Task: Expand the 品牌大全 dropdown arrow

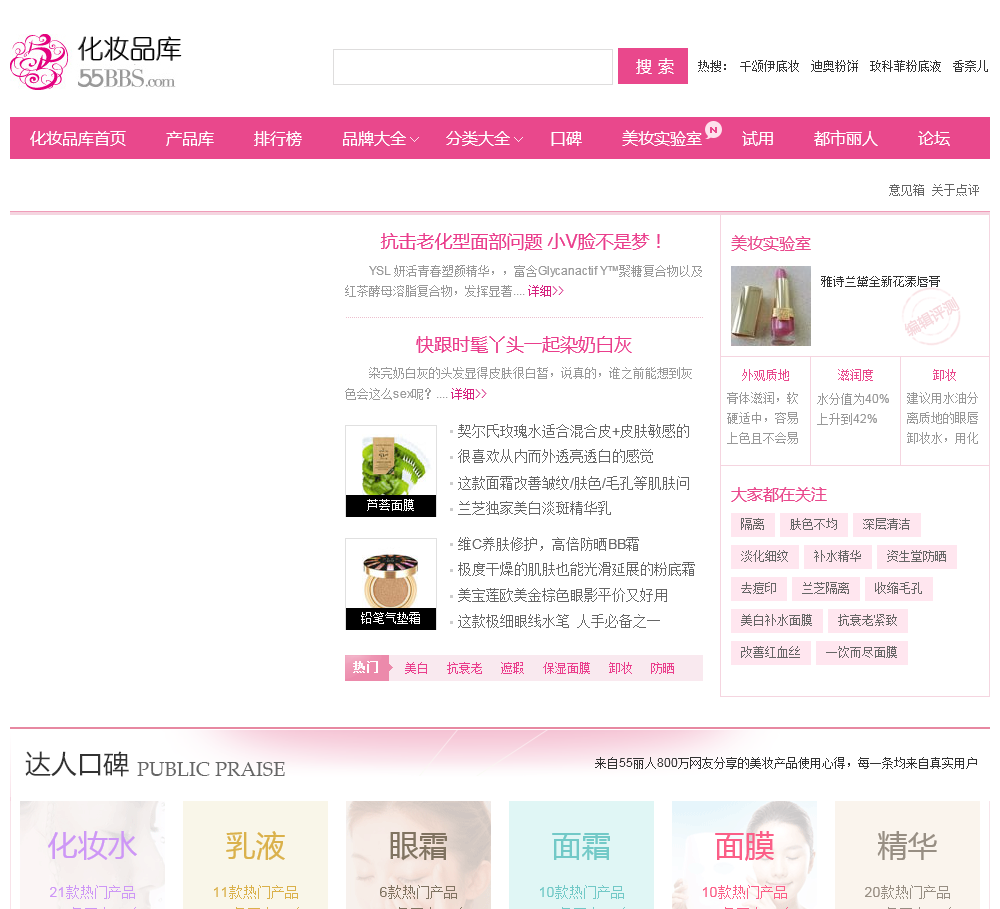Action: tap(415, 139)
